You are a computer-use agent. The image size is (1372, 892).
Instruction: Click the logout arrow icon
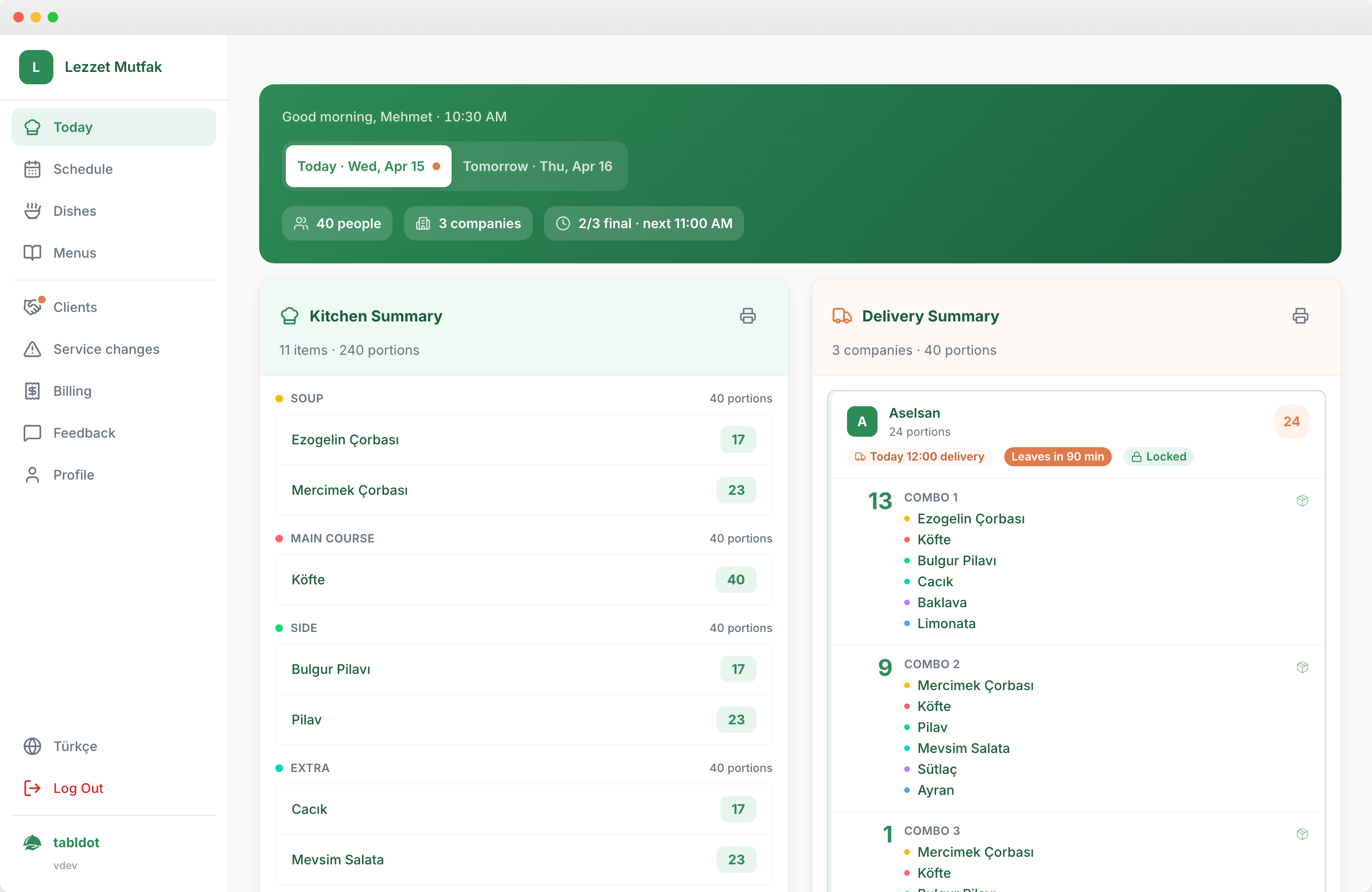[x=32, y=788]
